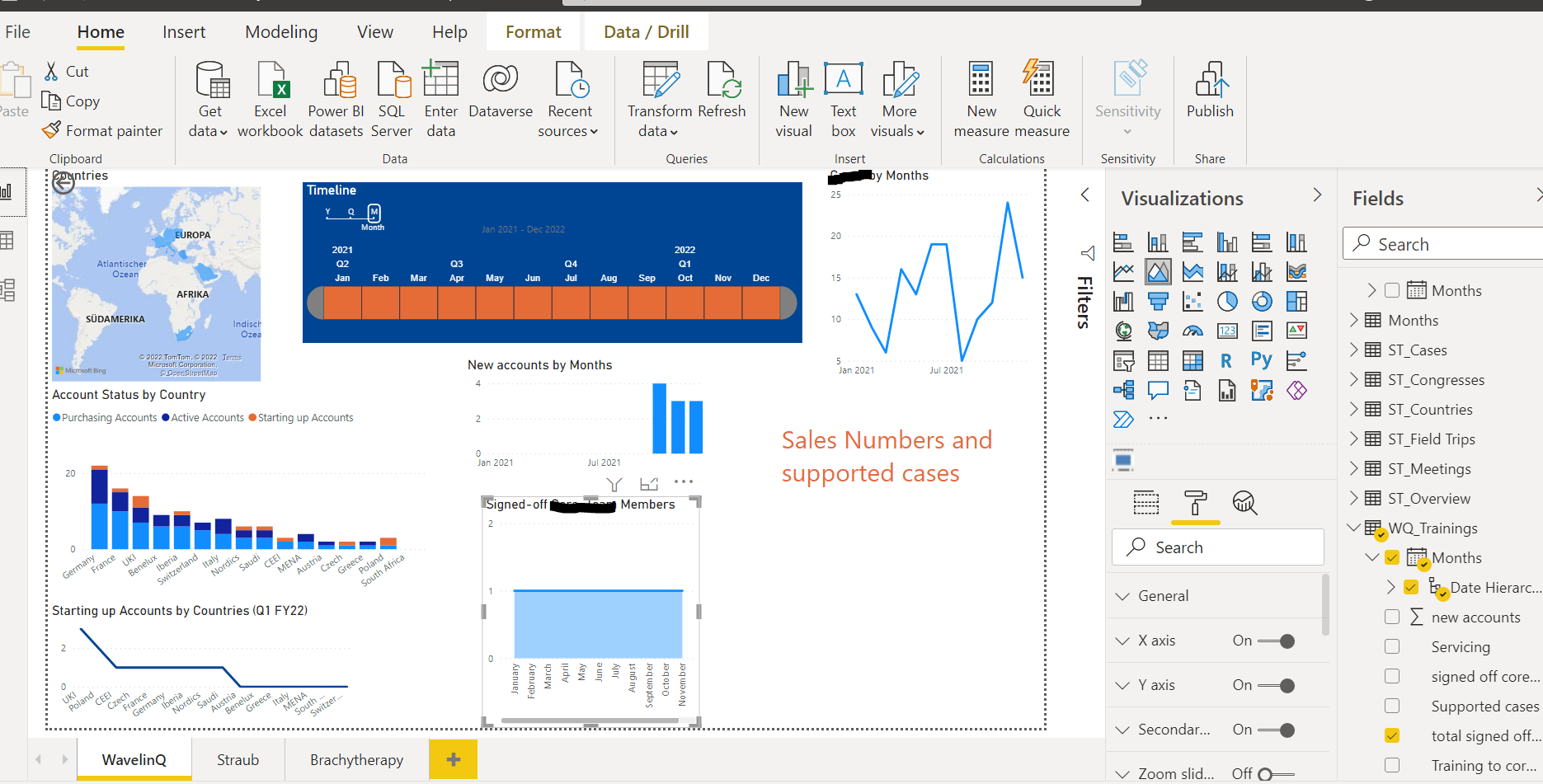This screenshot has width=1543, height=784.
Task: Click Copy in Clipboard group
Action: [x=72, y=101]
